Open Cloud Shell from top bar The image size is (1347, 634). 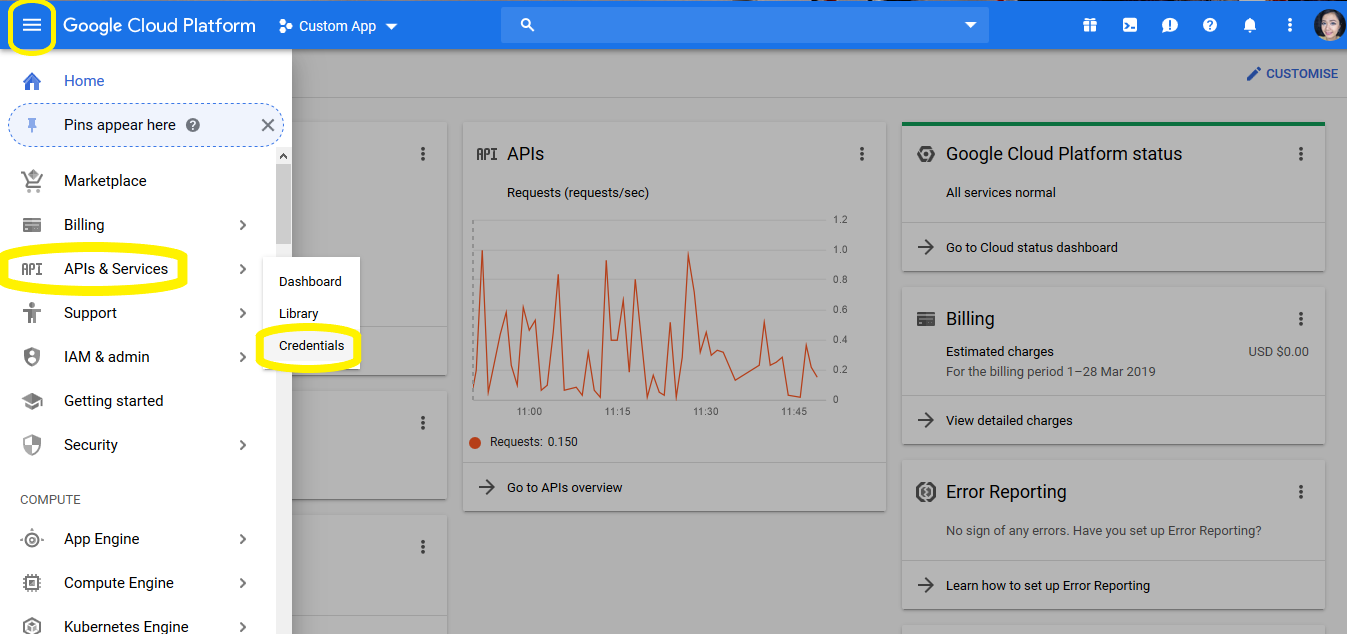click(1129, 25)
